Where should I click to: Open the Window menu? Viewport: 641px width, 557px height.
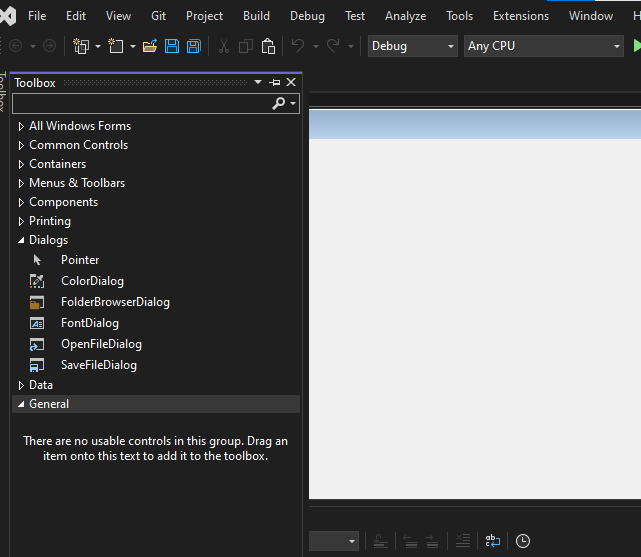[x=591, y=16]
